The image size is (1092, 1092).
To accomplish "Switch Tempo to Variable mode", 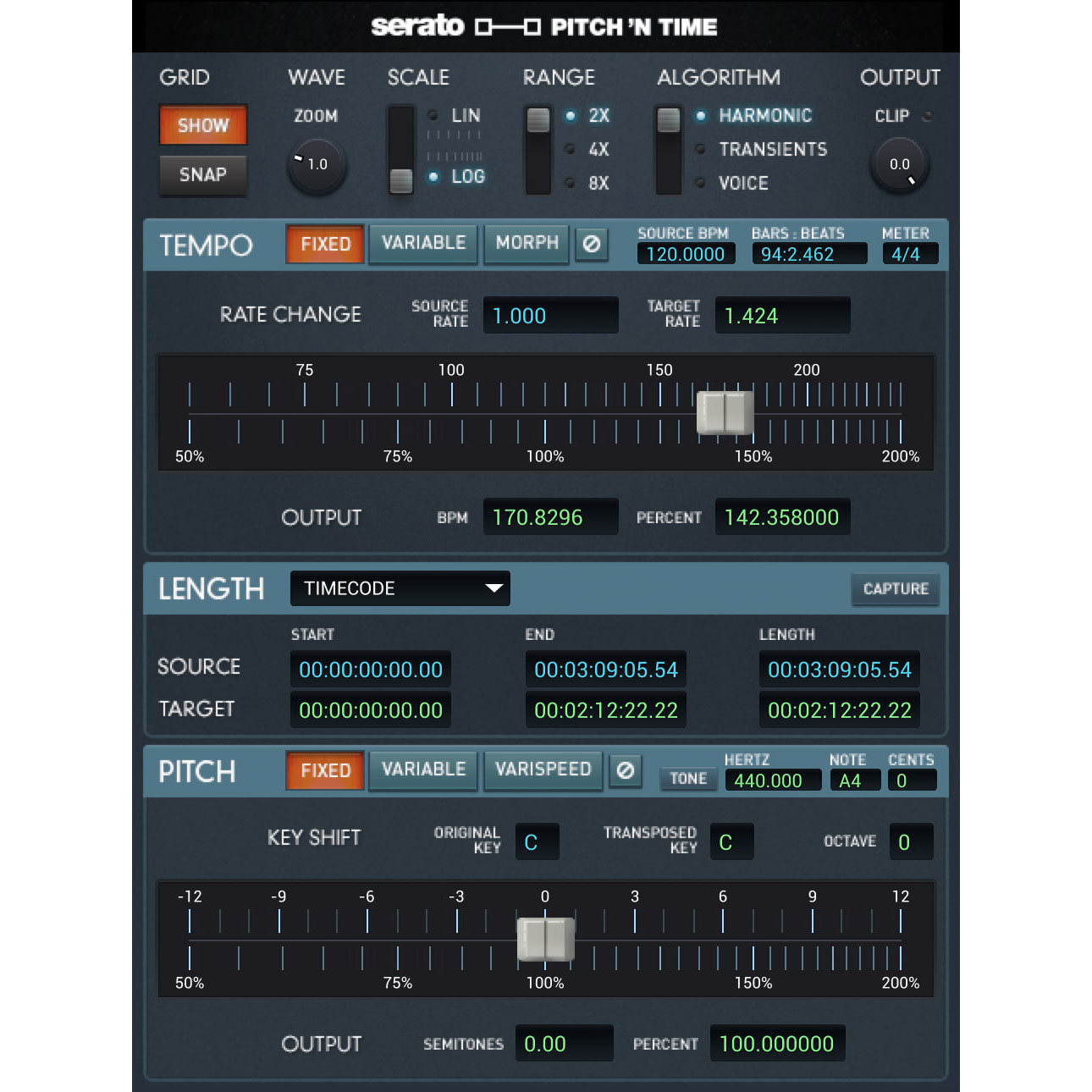I will [x=423, y=244].
